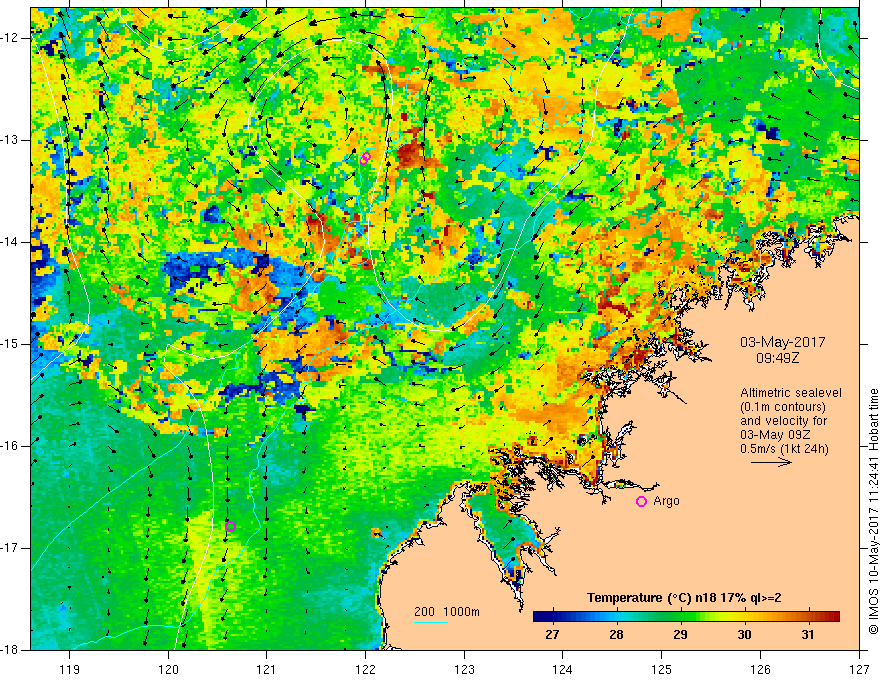This screenshot has width=880, height=680.
Task: Click the longitude axis label '119'
Action: click(70, 669)
